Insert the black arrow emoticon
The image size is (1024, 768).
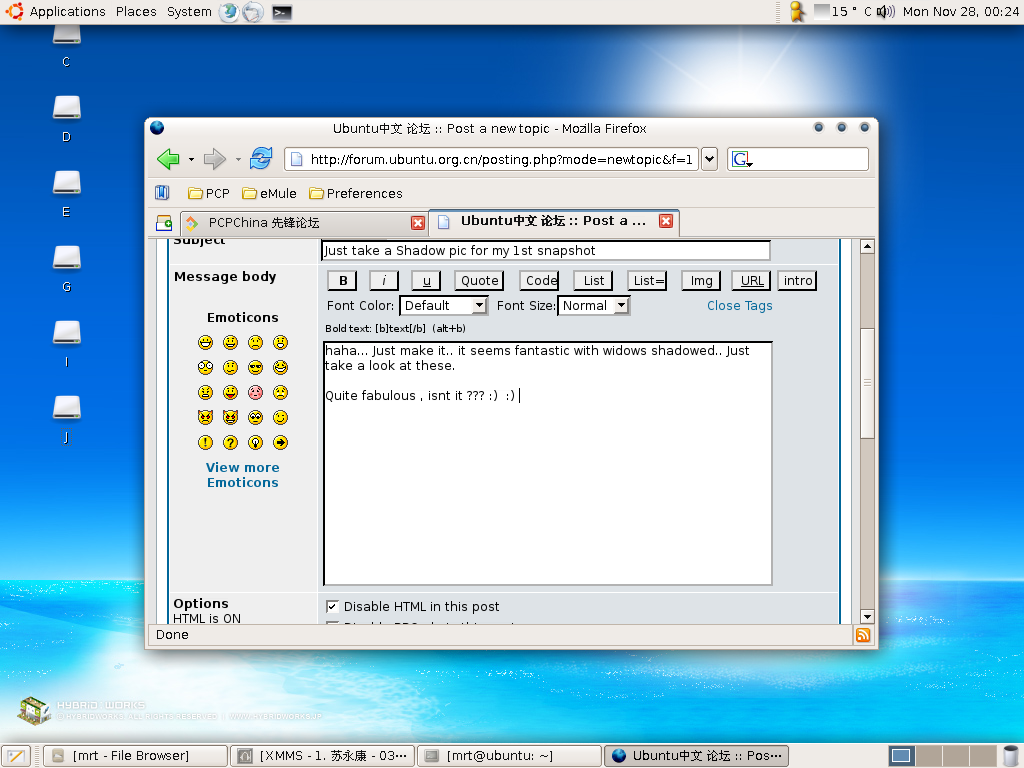click(x=280, y=442)
